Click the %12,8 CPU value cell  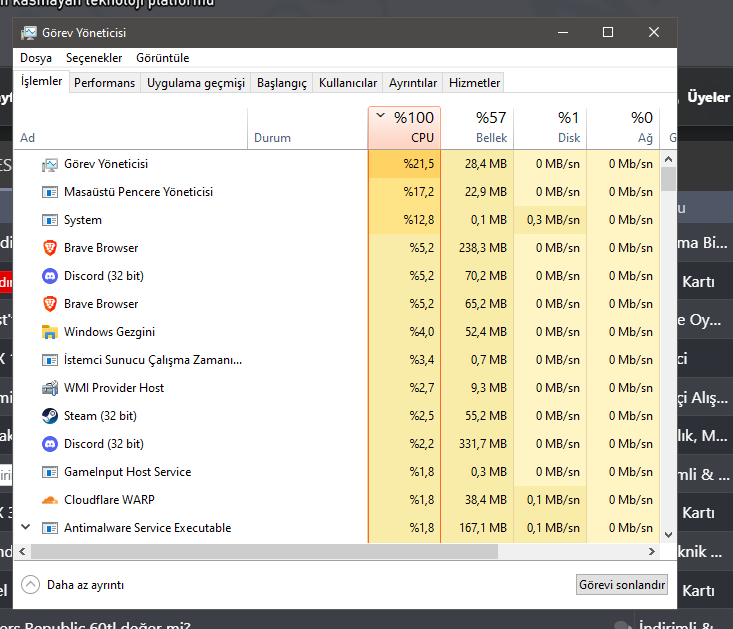(x=404, y=220)
